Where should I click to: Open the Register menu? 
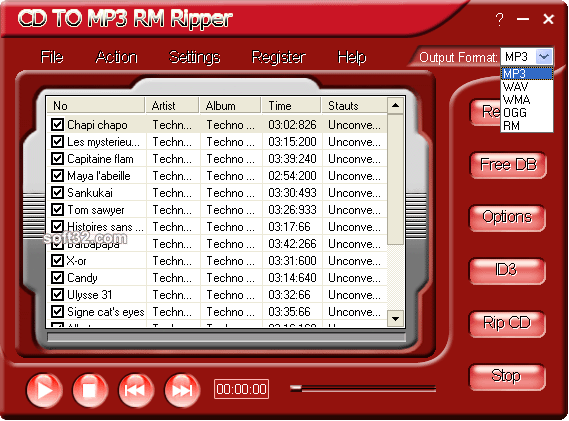click(279, 57)
